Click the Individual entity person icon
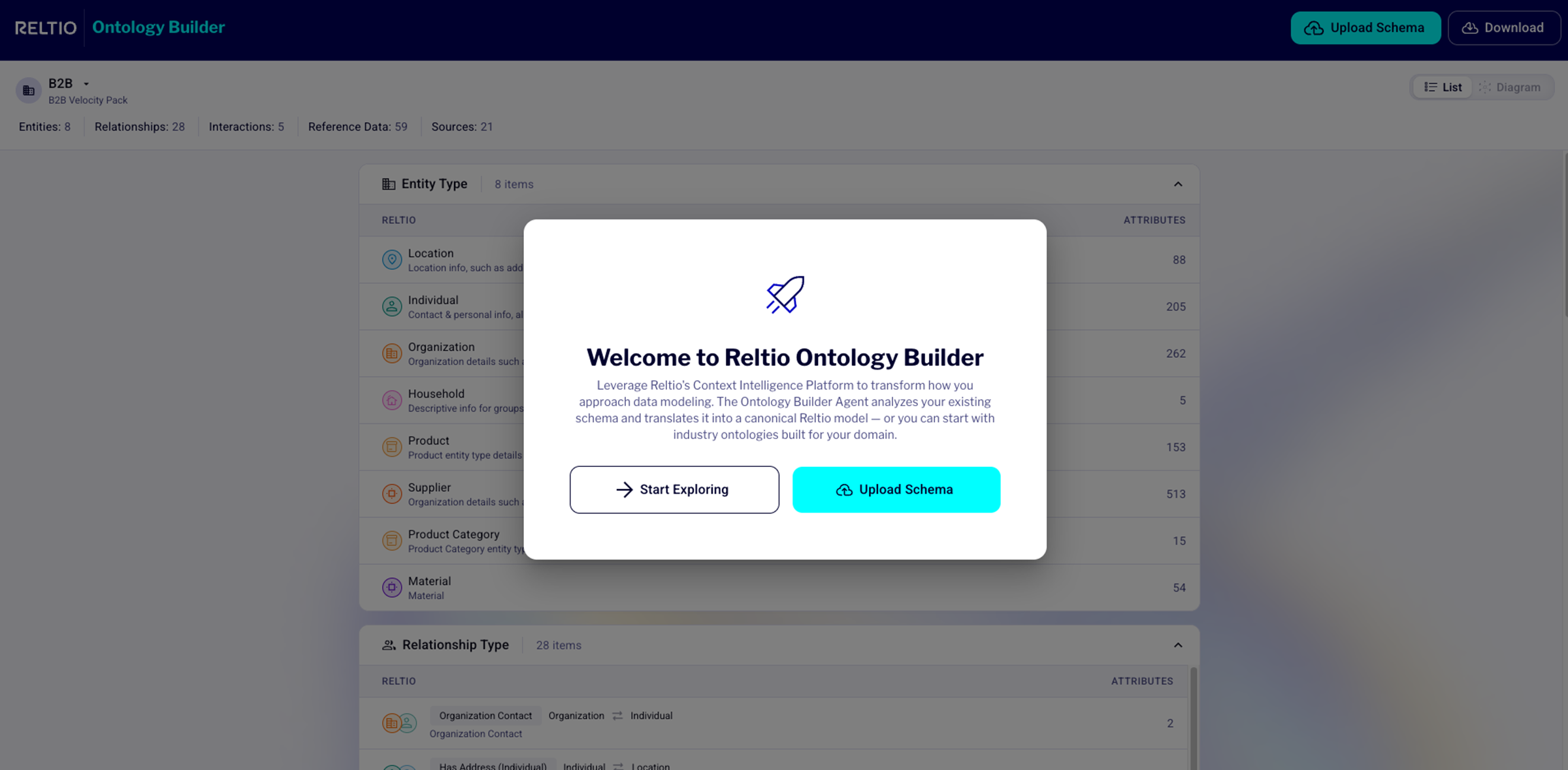This screenshot has height=770, width=1568. click(x=392, y=306)
